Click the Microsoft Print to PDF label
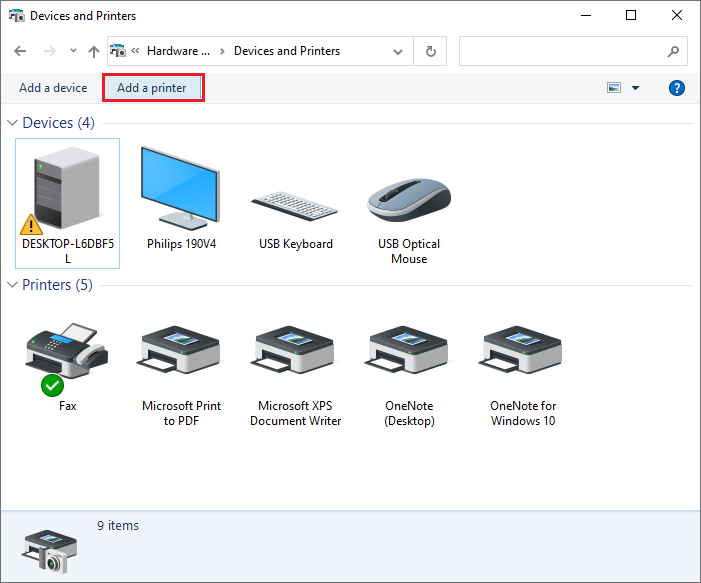 (181, 413)
